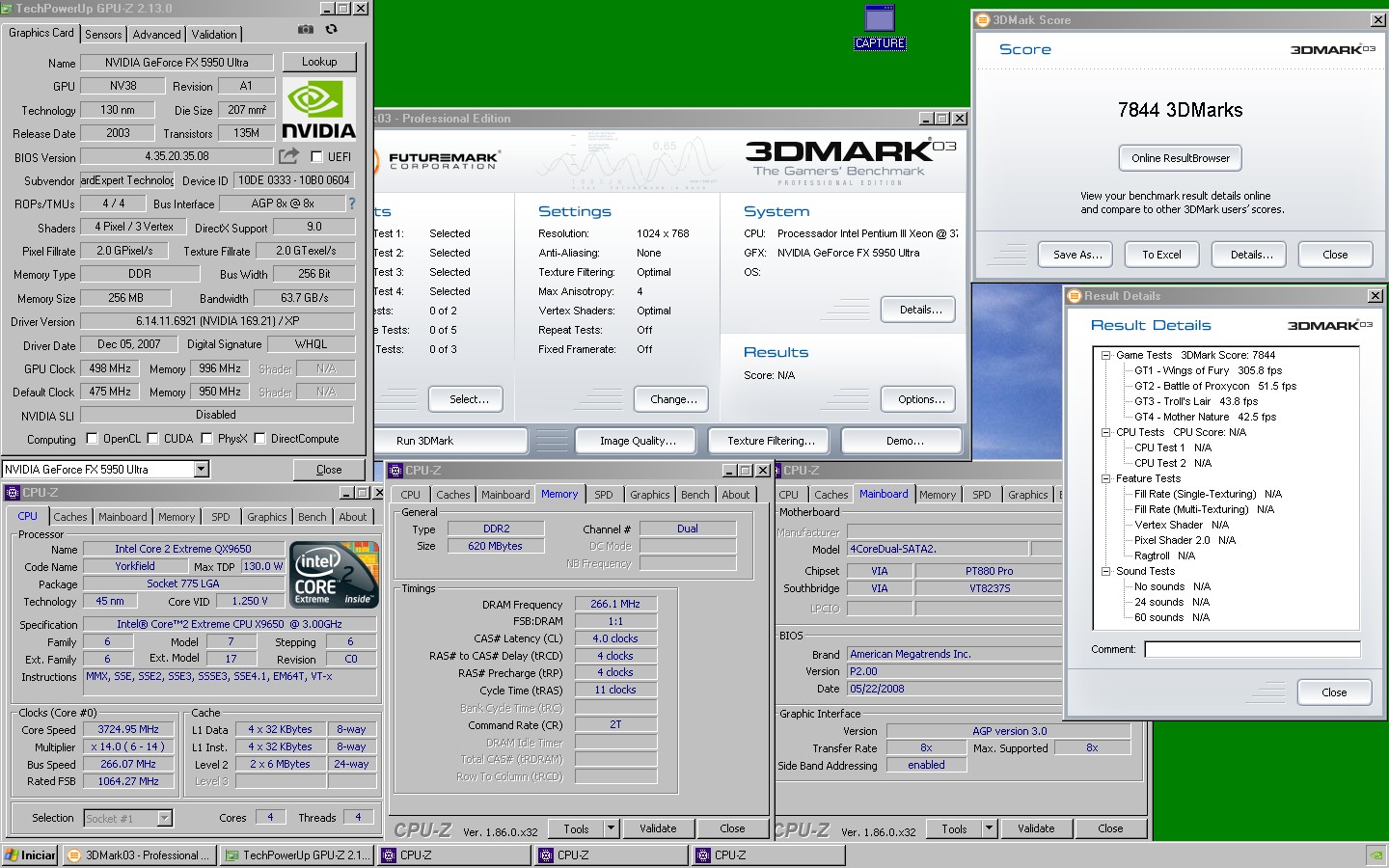The width and height of the screenshot is (1389, 868).
Task: Click the American Megatrends Inc. BIOS brand
Action: 954,654
